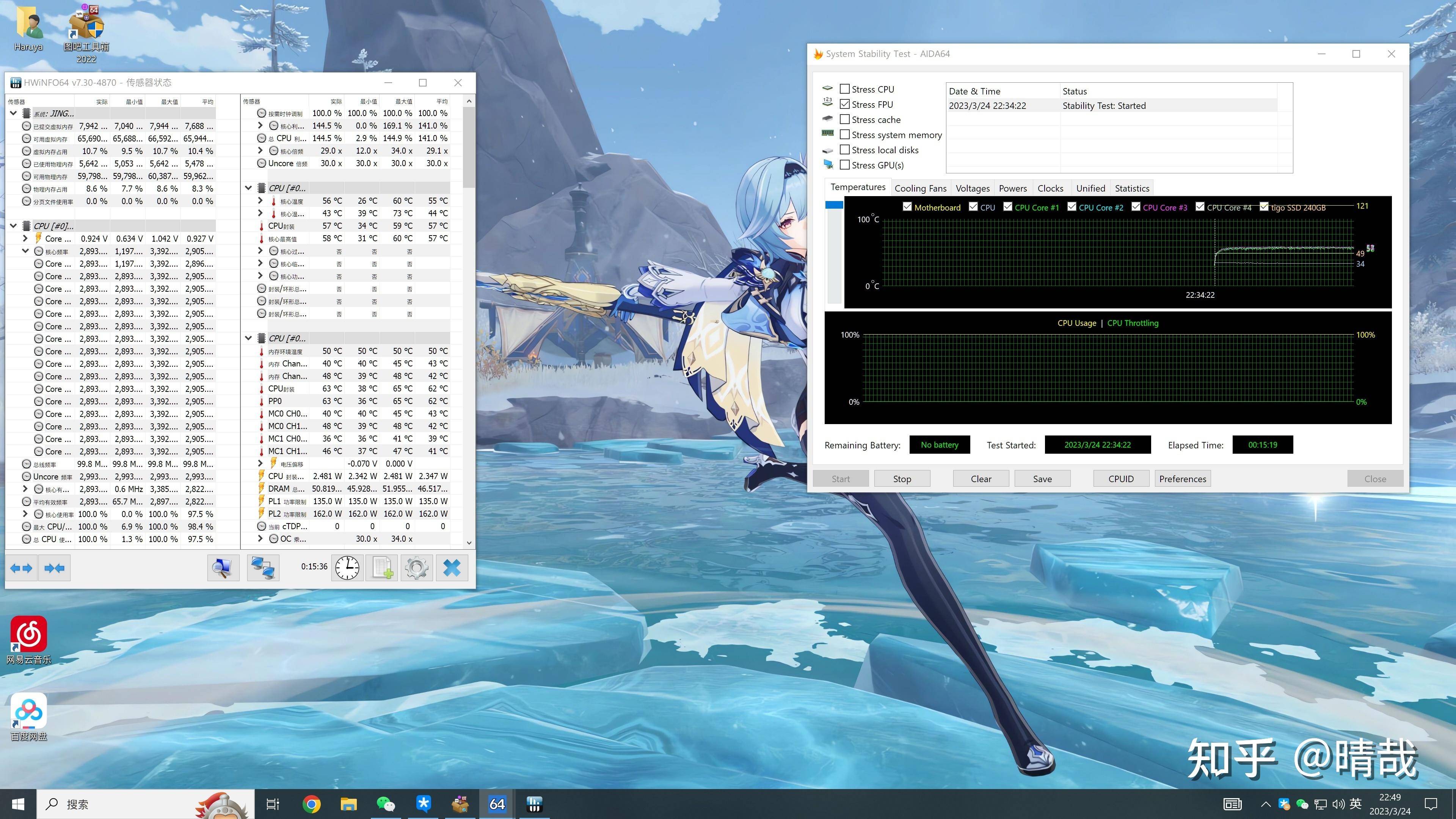
Task: Enable Stress GPU(s) checkbox
Action: pyautogui.click(x=844, y=165)
